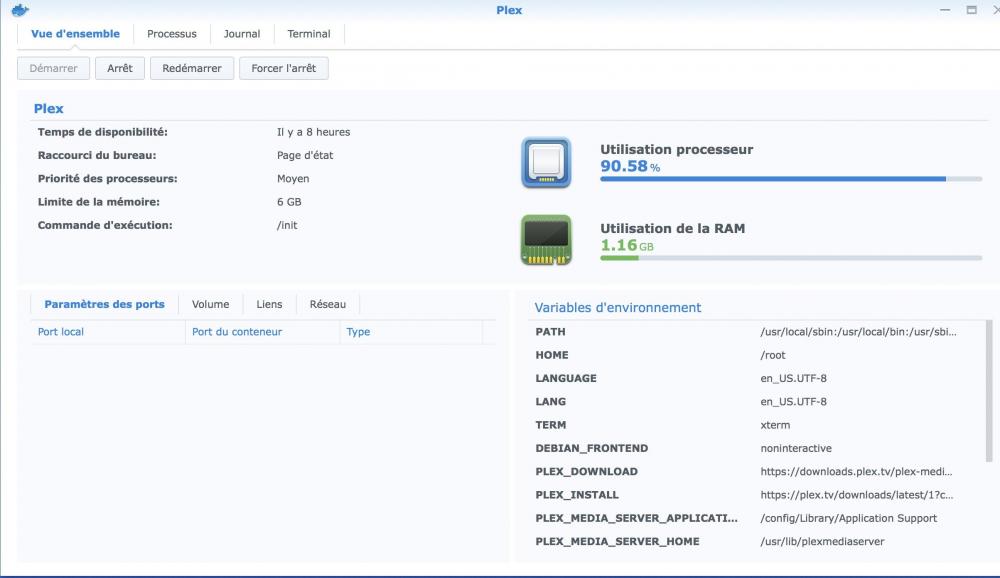The height and width of the screenshot is (578, 1000).
Task: Click the '/usr/lib/plexmediaserver' value
Action: point(822,542)
